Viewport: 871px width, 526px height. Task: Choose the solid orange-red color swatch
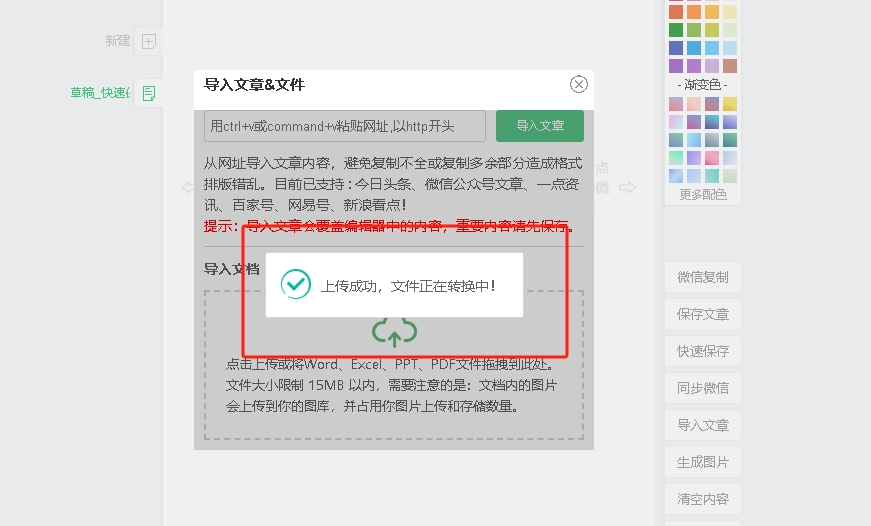click(676, 12)
